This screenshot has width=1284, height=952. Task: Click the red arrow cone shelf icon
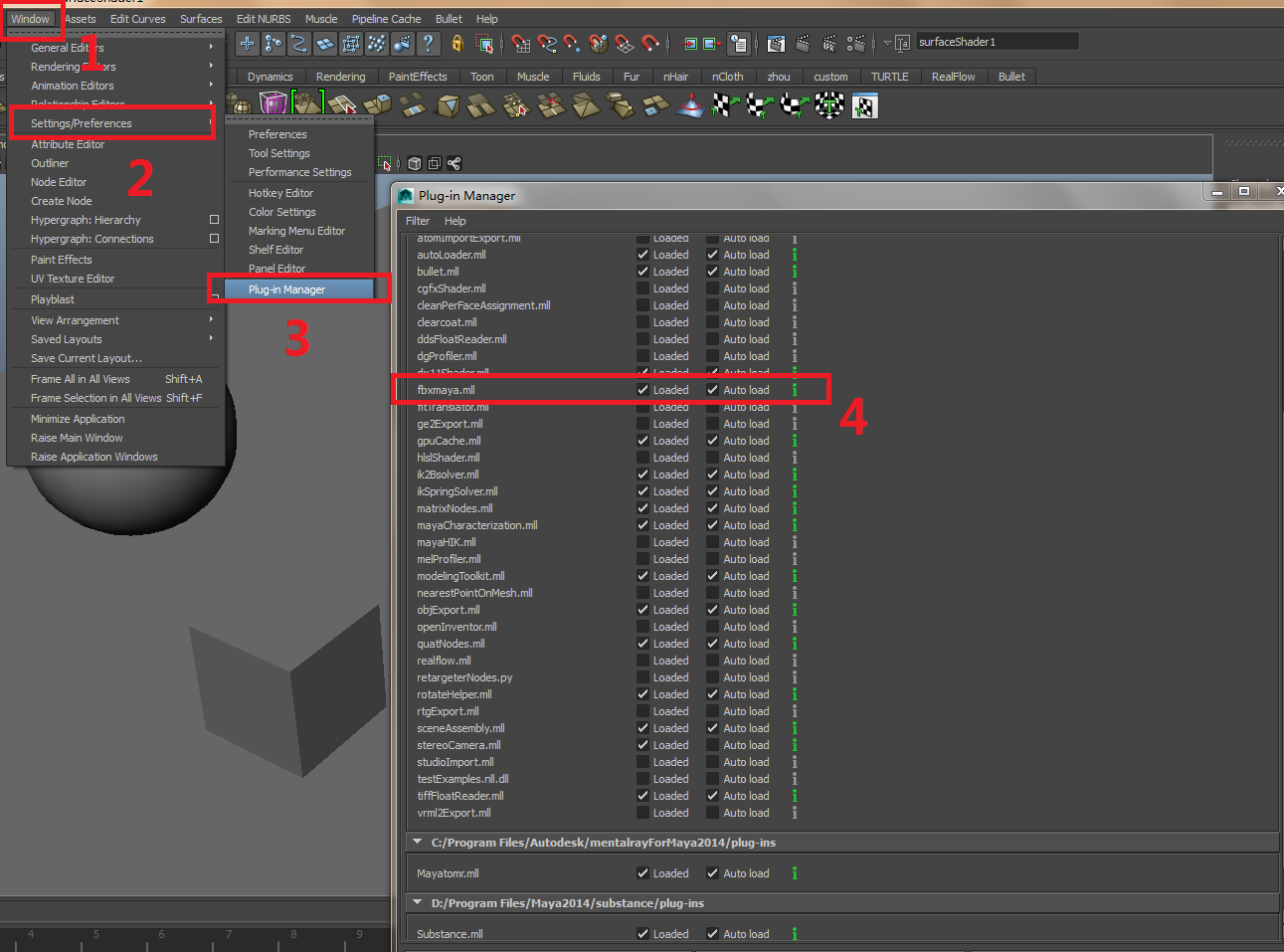tap(689, 104)
